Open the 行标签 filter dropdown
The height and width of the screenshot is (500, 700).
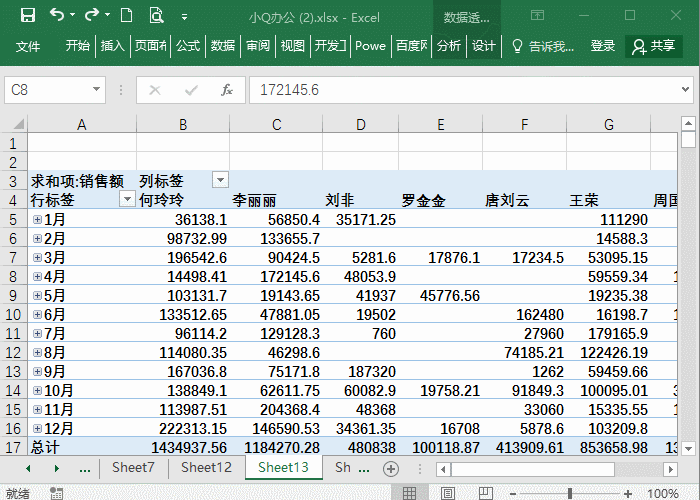click(127, 199)
